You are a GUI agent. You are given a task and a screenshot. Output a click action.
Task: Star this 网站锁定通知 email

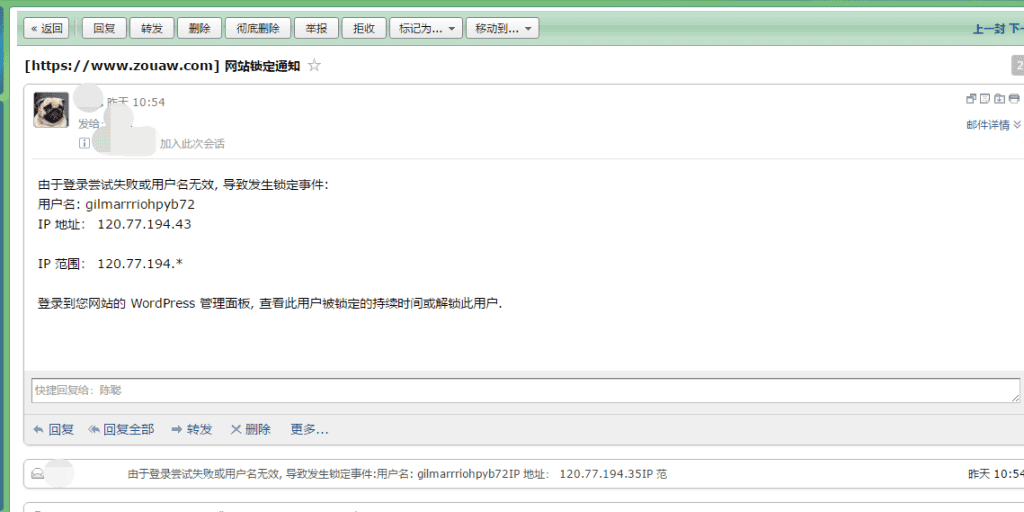coord(314,66)
